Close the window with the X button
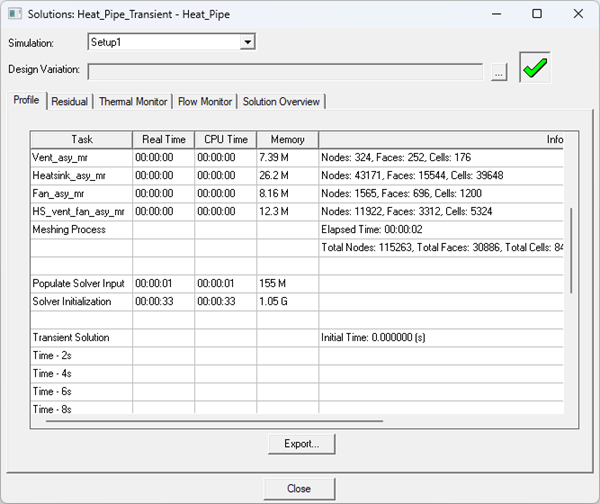 [578, 14]
